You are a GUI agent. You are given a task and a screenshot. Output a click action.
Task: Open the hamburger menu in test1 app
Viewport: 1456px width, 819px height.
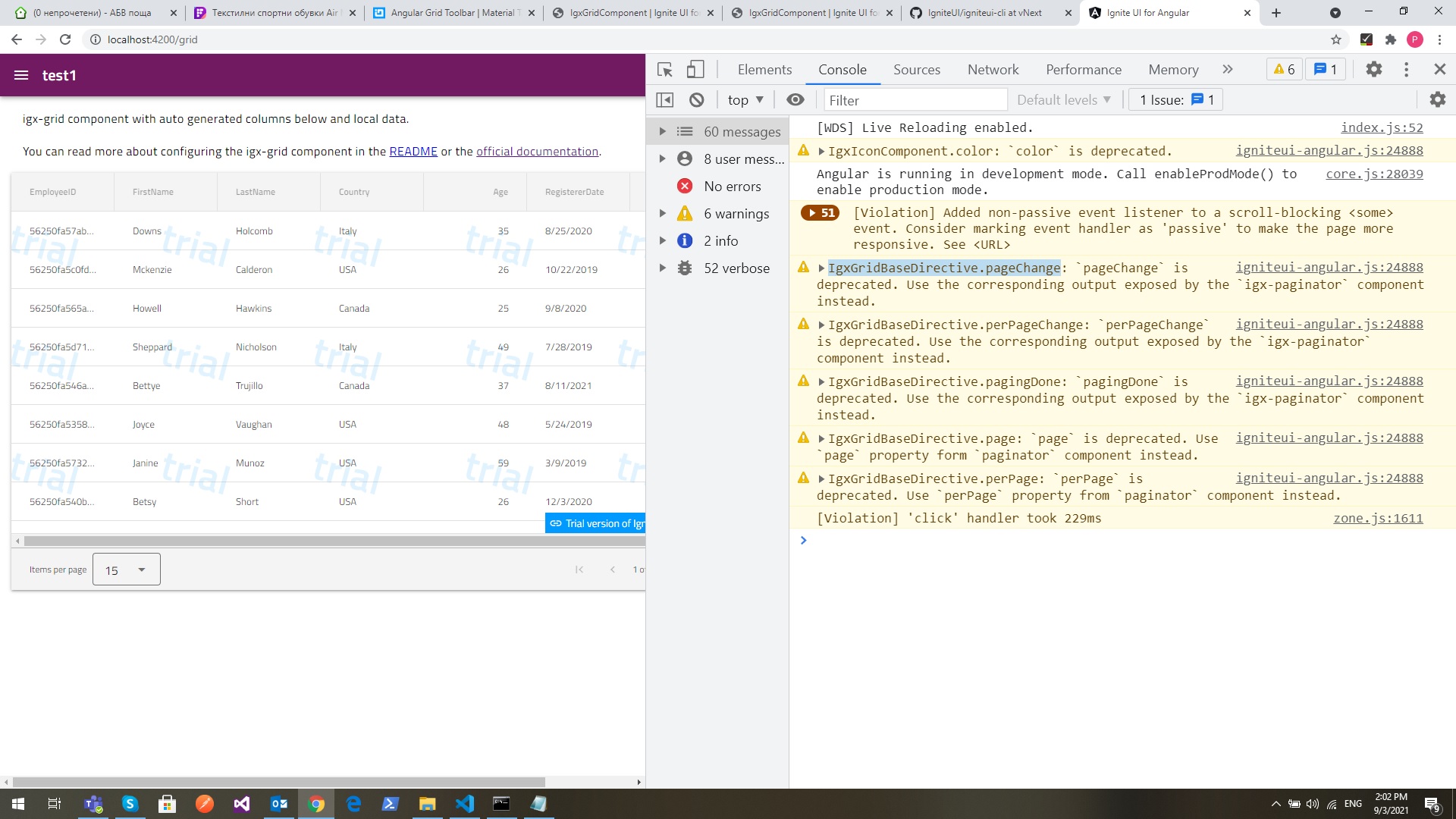tap(21, 75)
